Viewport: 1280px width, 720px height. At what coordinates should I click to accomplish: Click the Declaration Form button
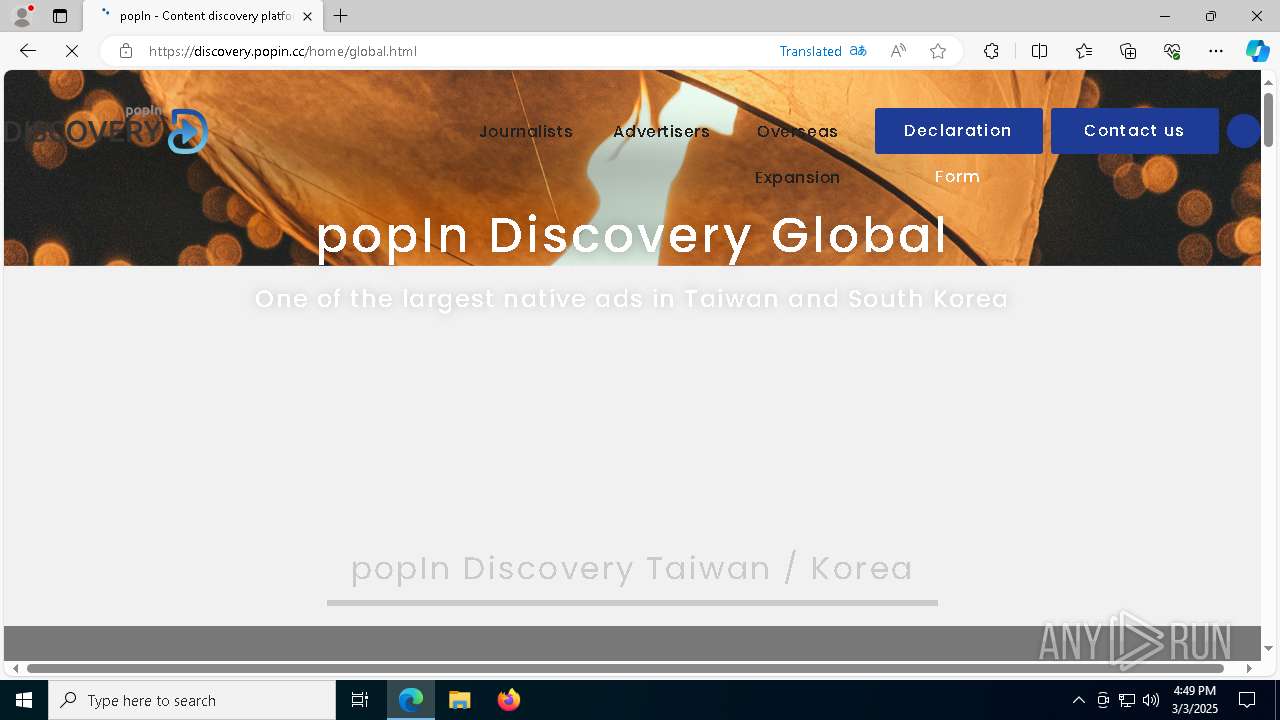(958, 131)
